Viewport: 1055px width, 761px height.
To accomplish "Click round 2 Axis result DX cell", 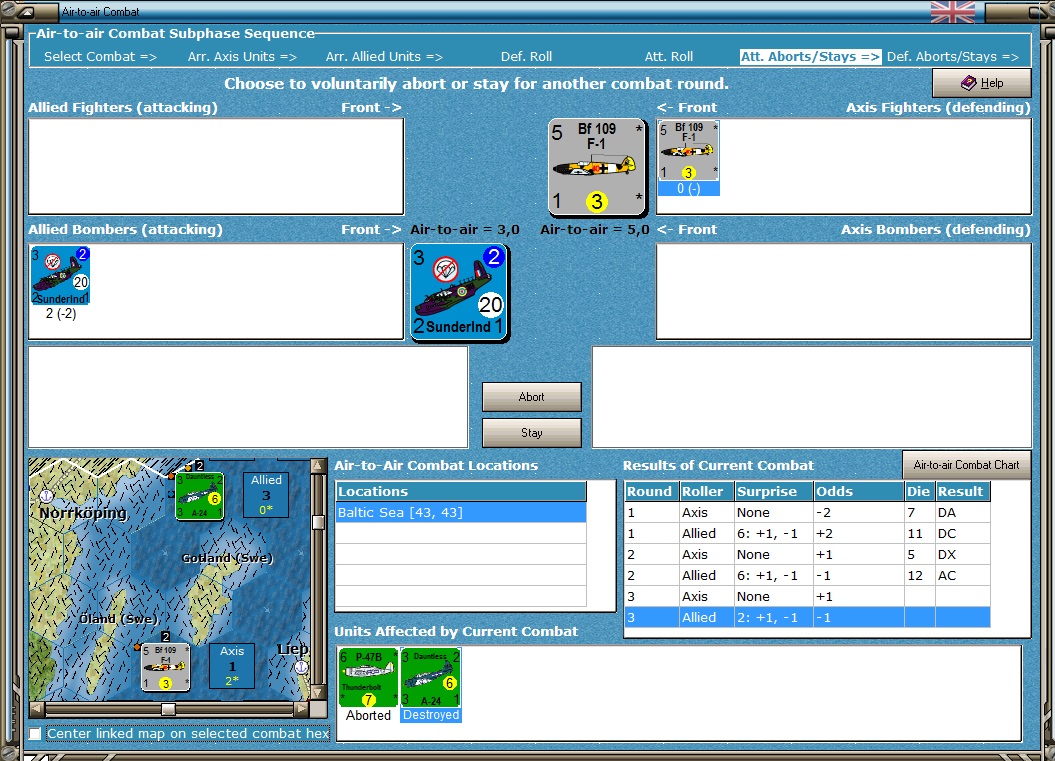I will point(962,554).
